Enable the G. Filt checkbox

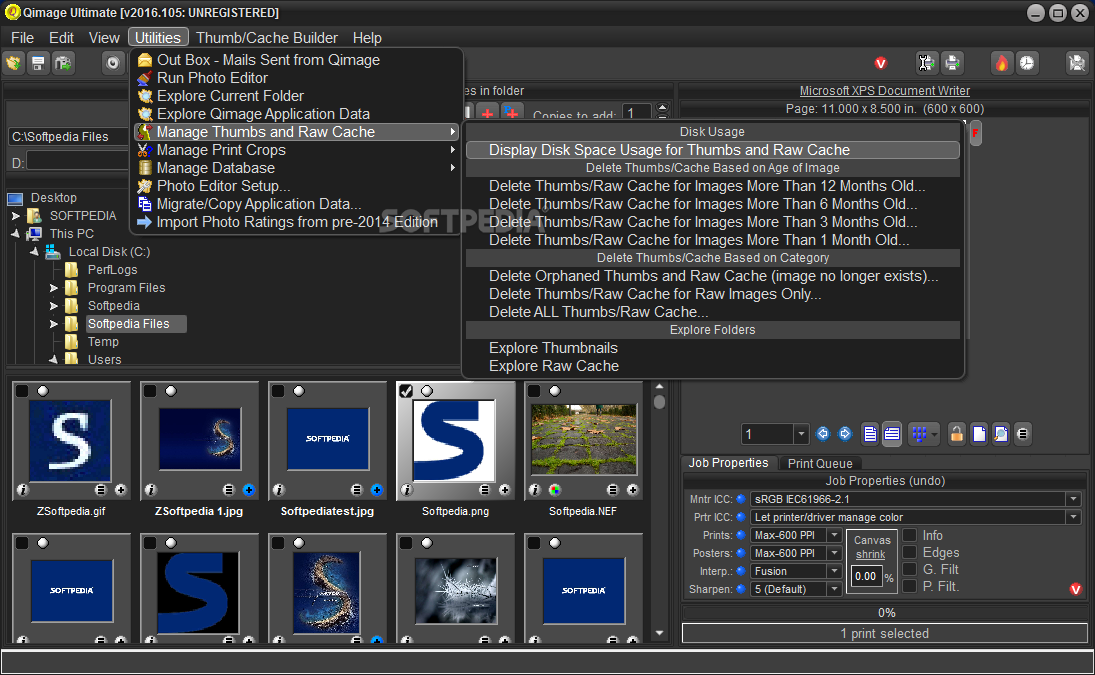[x=910, y=570]
